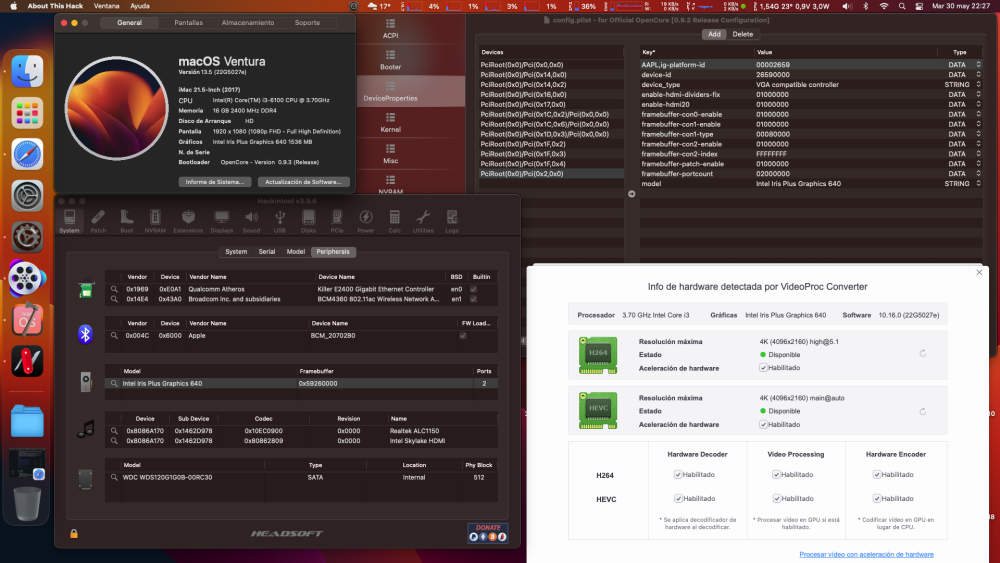Screen dimensions: 1000x563
Task: Click the lock icon in Hackintool footer
Action: pyautogui.click(x=74, y=534)
